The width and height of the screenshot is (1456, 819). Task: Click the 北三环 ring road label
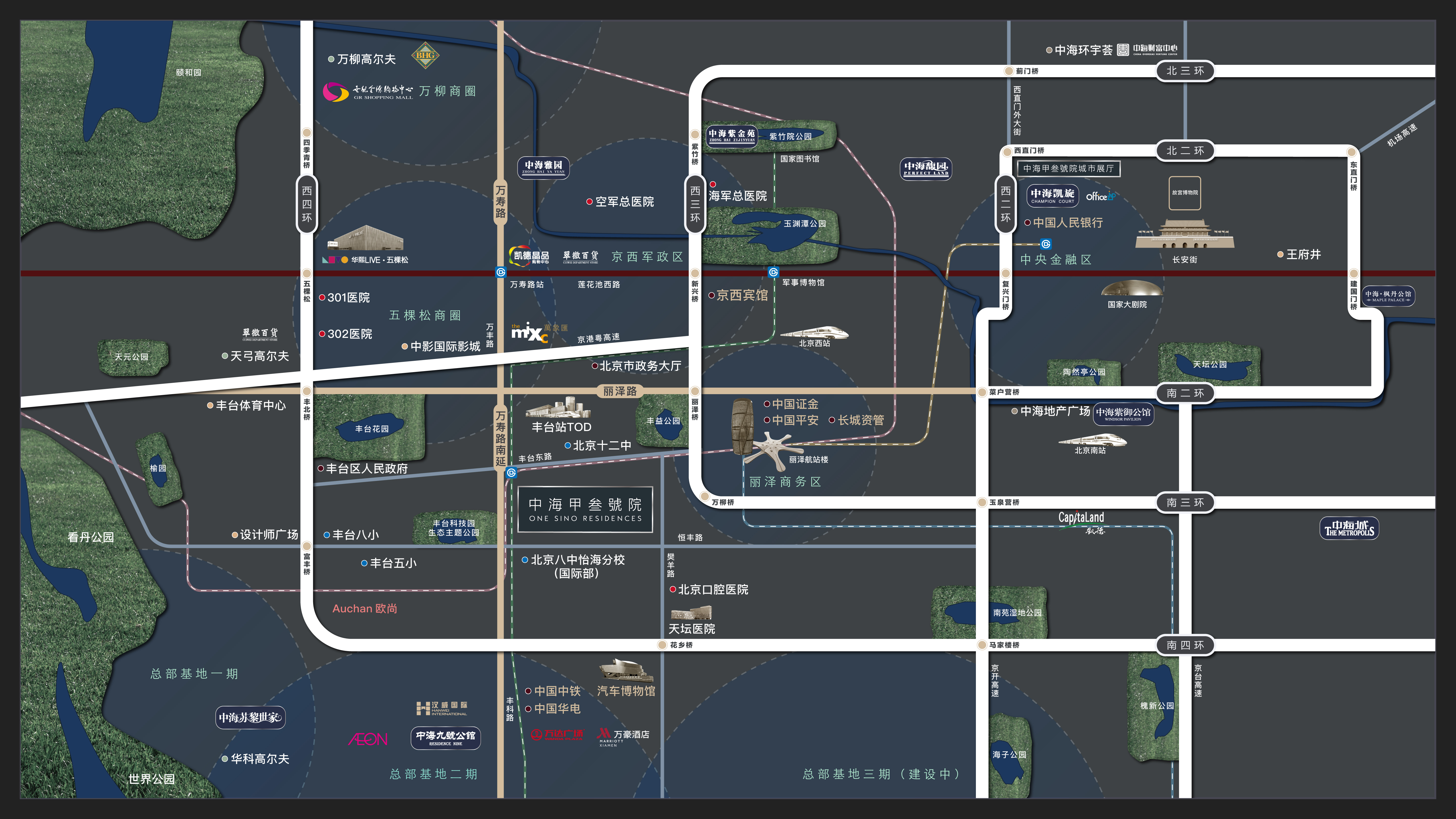tap(1185, 71)
